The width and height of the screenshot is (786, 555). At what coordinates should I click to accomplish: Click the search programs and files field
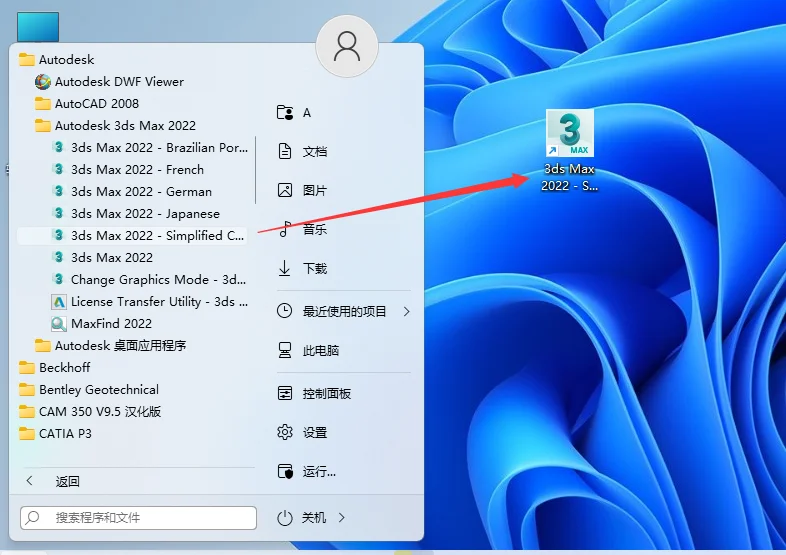[x=138, y=517]
